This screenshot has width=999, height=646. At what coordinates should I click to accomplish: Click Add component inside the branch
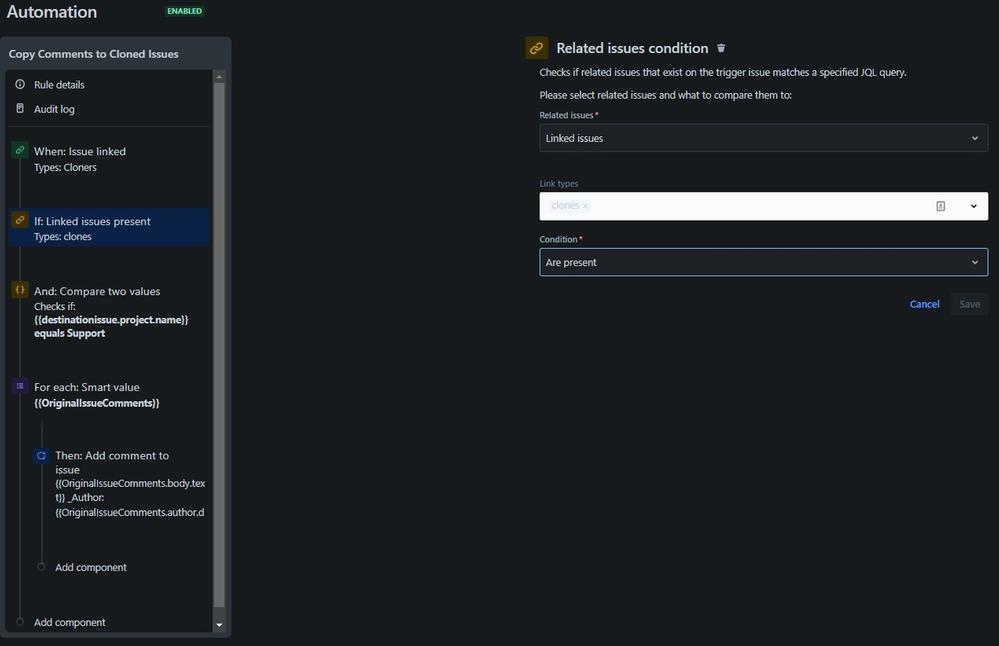(x=91, y=567)
